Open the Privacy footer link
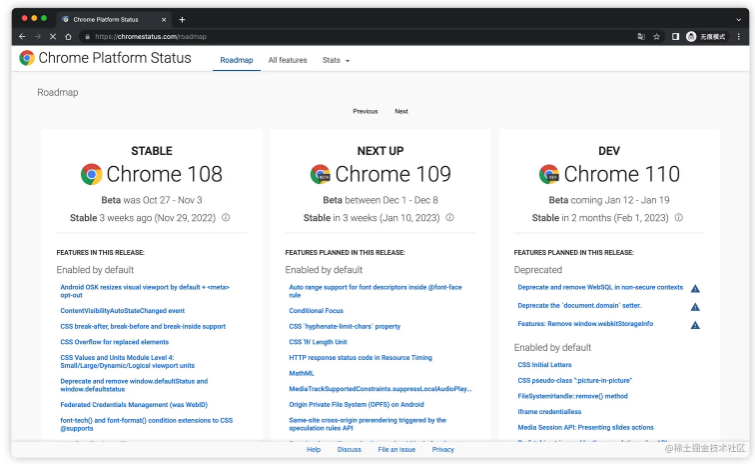 [443, 450]
